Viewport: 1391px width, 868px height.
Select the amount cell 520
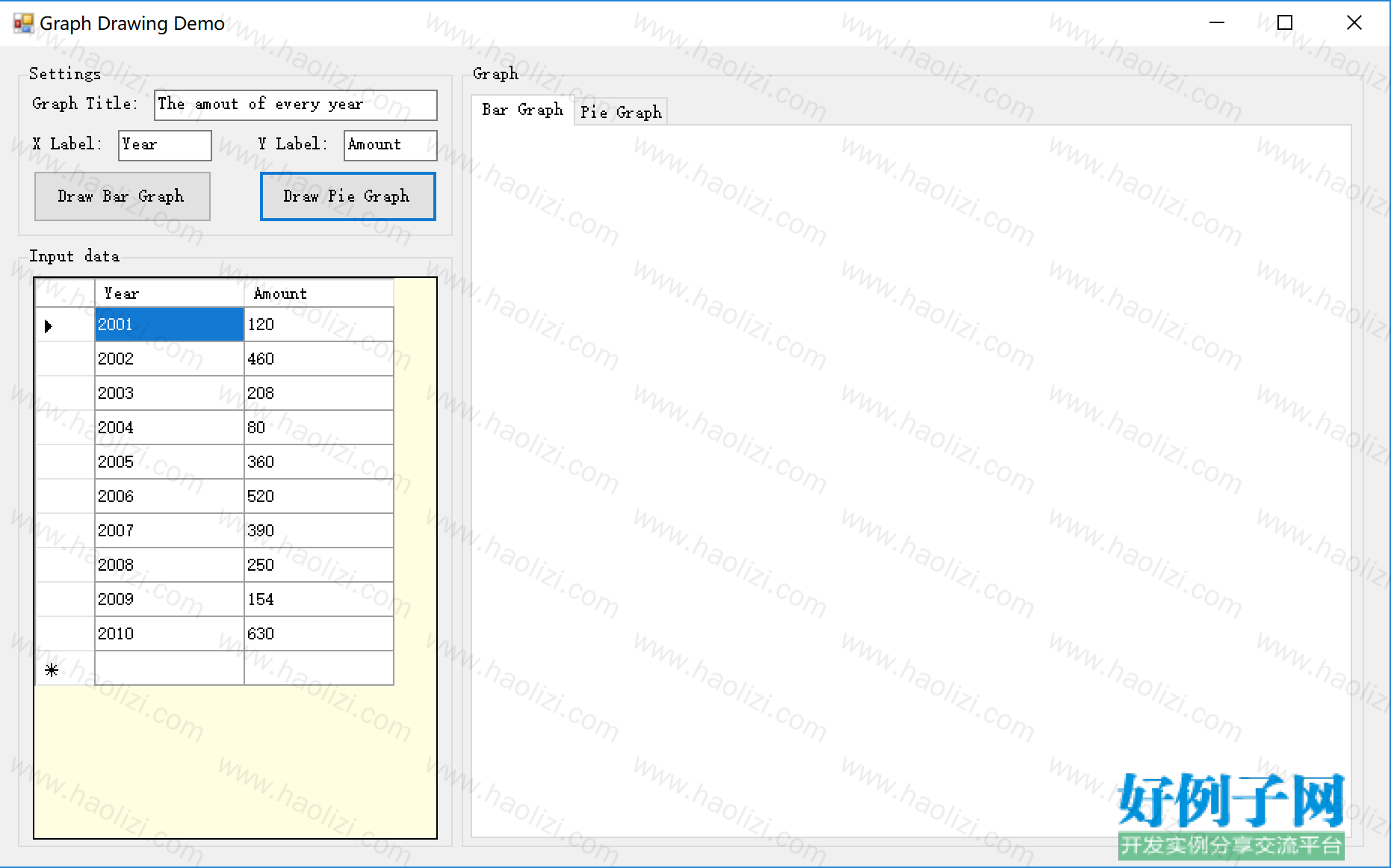tap(319, 497)
